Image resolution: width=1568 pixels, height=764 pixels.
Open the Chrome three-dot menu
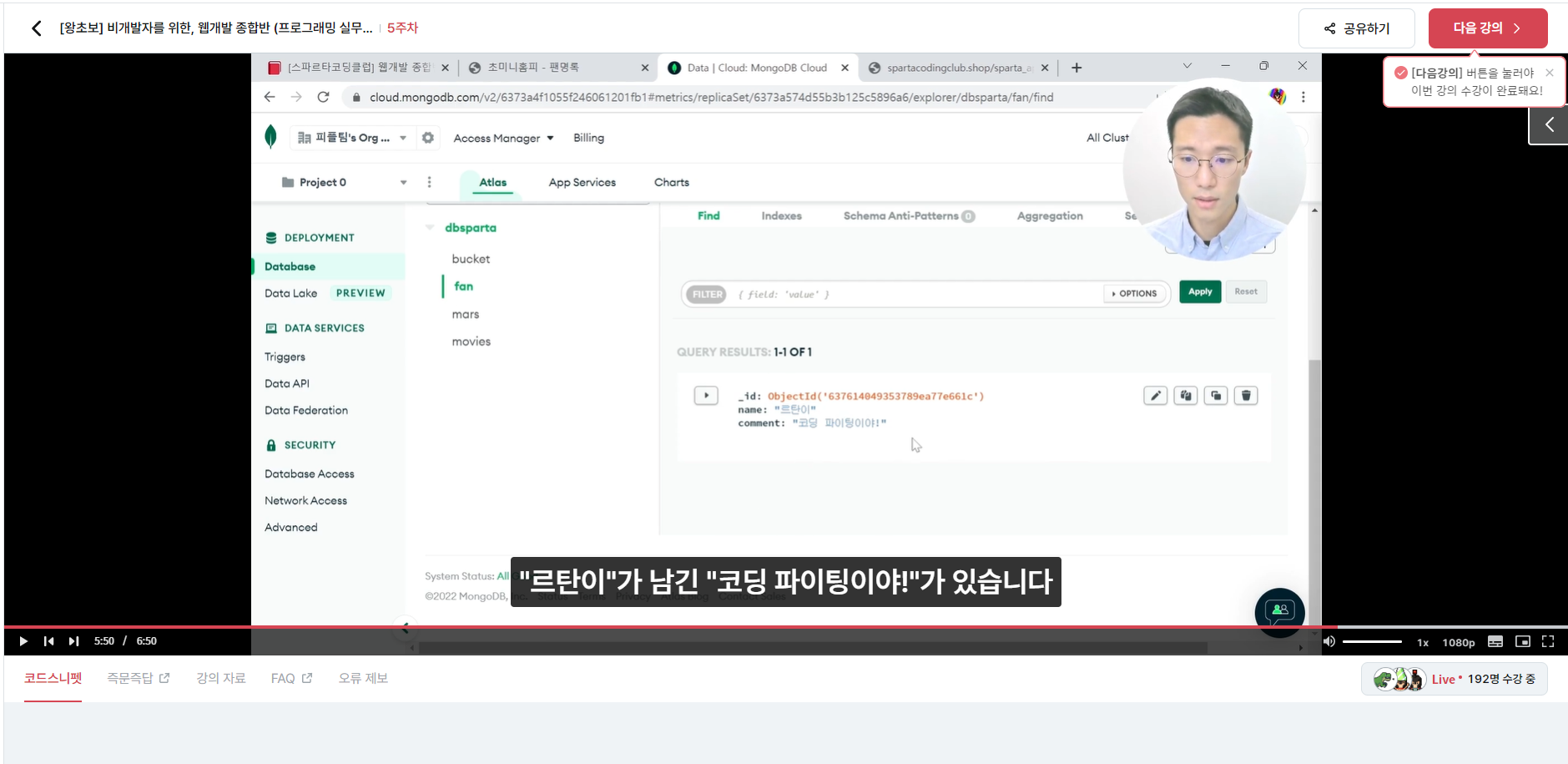pyautogui.click(x=1303, y=97)
